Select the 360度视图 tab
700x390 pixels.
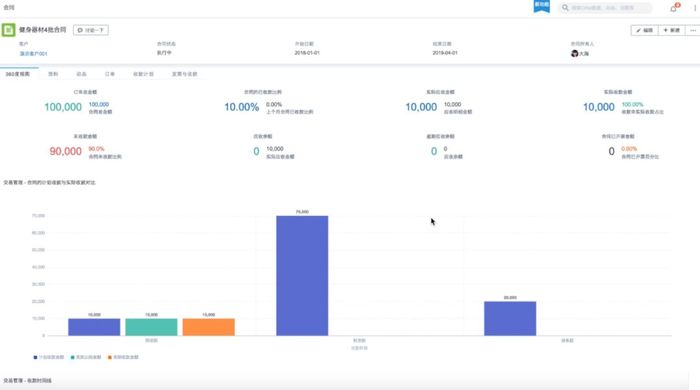coord(18,74)
